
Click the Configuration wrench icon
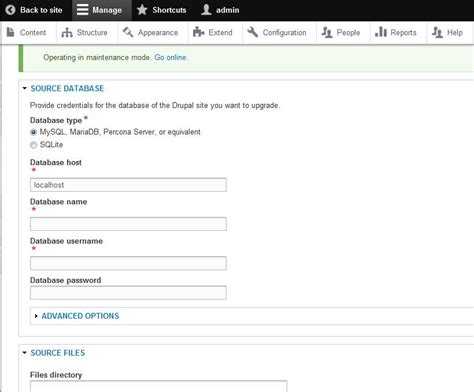253,32
